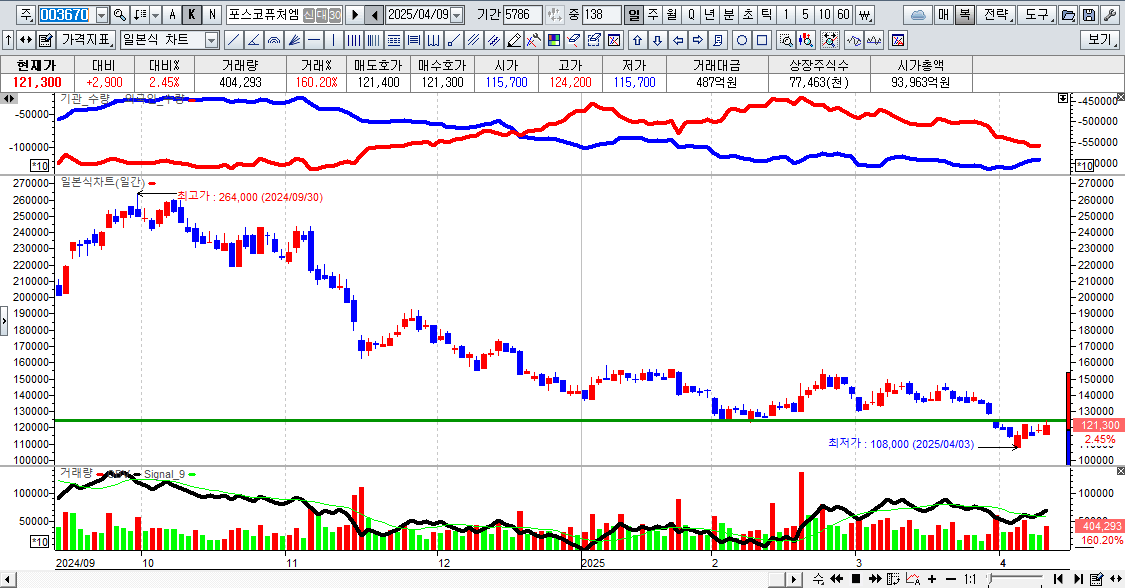Screen dimensions: 1125x588
Task: Open the 보기 view menu
Action: [1100, 40]
